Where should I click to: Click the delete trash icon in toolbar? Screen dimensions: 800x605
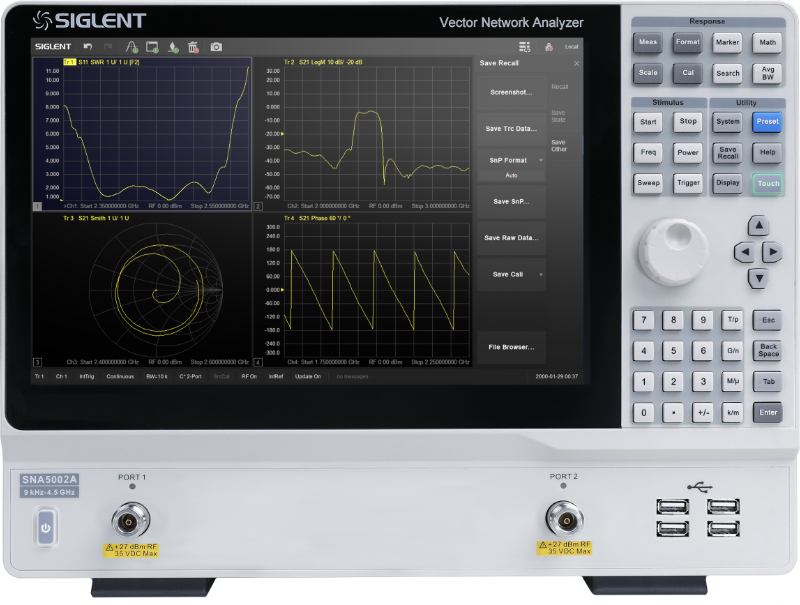tap(193, 47)
